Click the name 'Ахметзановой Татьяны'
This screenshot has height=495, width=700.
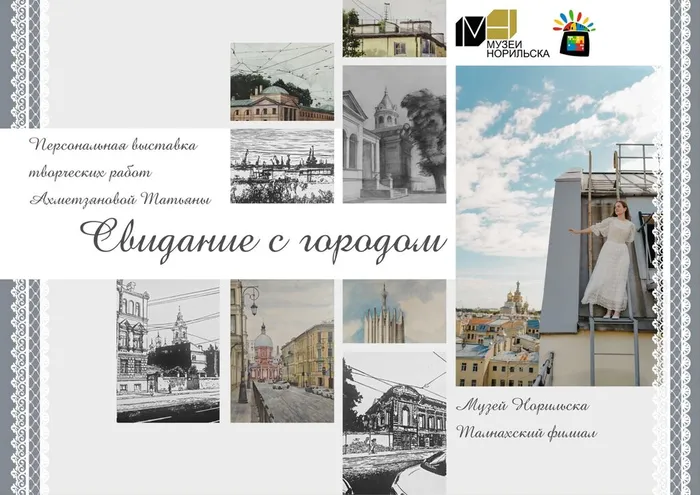(120, 199)
